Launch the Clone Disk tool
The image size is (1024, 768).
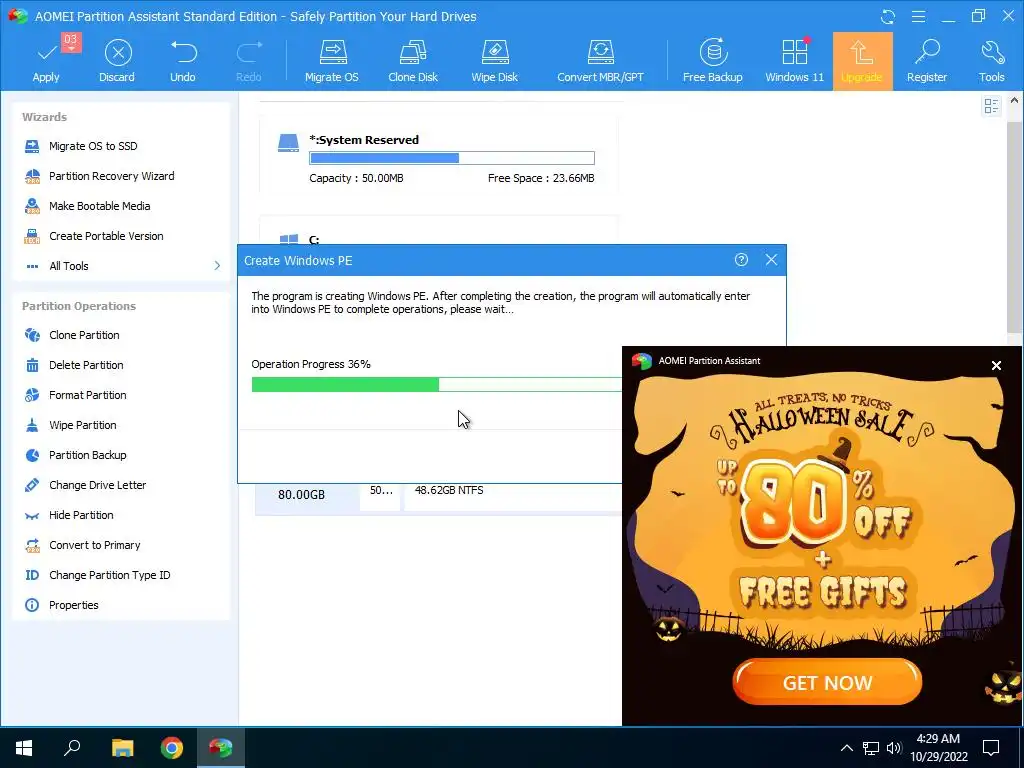[413, 61]
